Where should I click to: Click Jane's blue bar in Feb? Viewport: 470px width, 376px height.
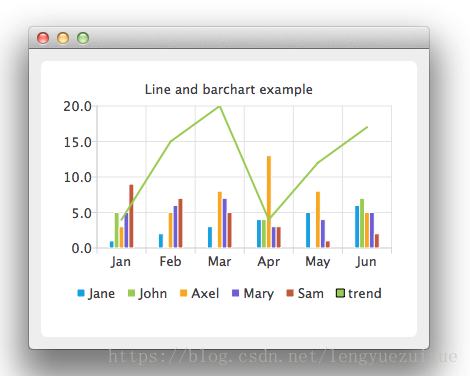pos(161,241)
